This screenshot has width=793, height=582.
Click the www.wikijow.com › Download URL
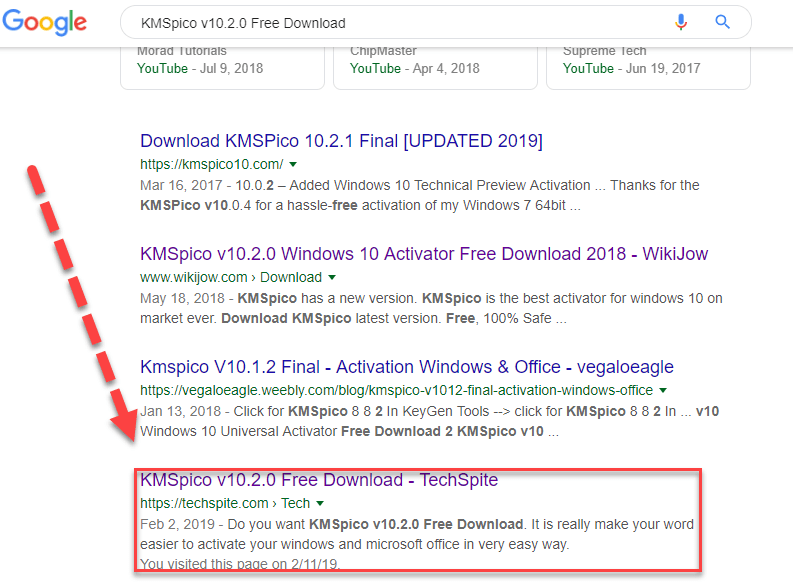(x=230, y=277)
